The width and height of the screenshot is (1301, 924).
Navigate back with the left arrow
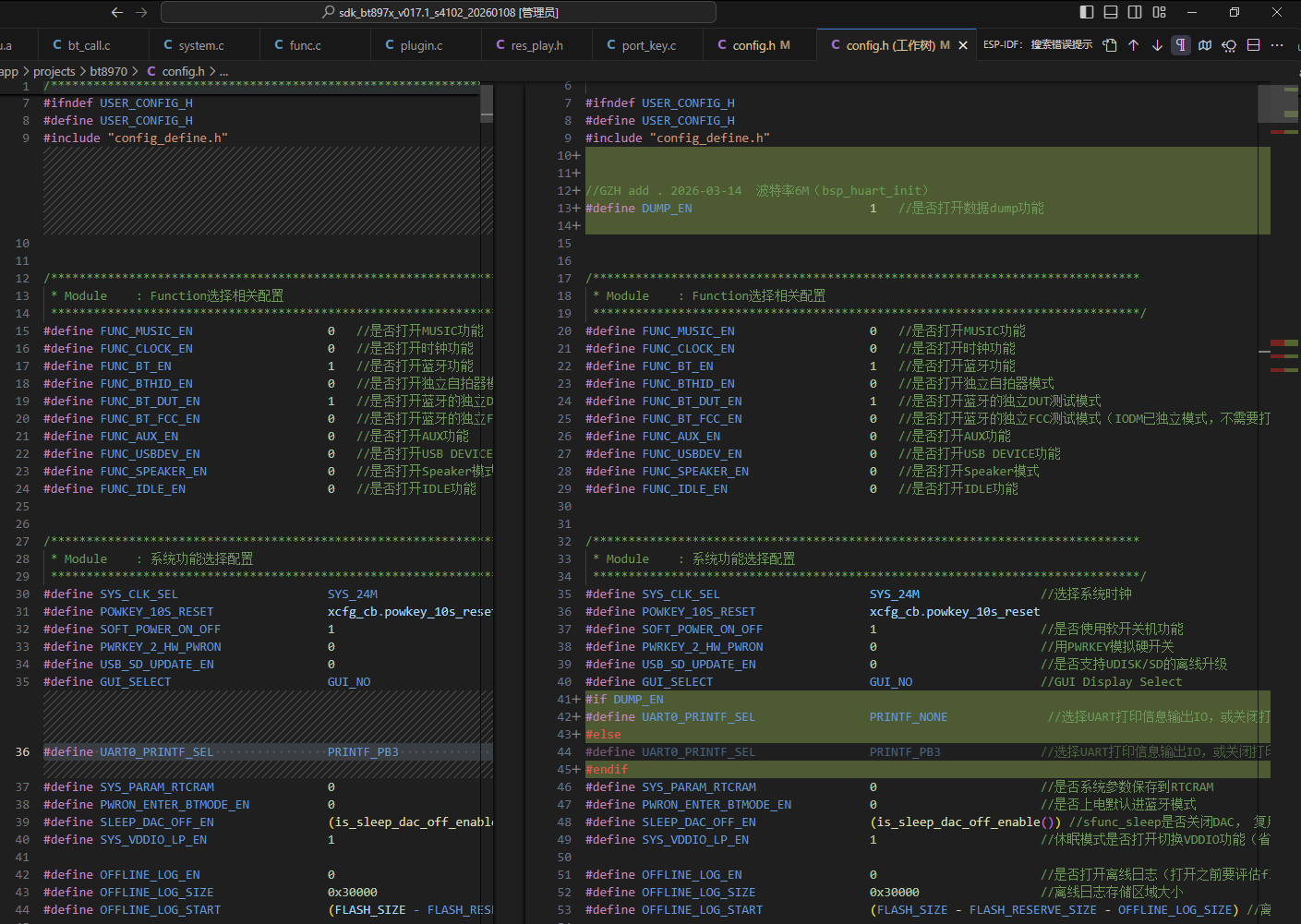[116, 12]
